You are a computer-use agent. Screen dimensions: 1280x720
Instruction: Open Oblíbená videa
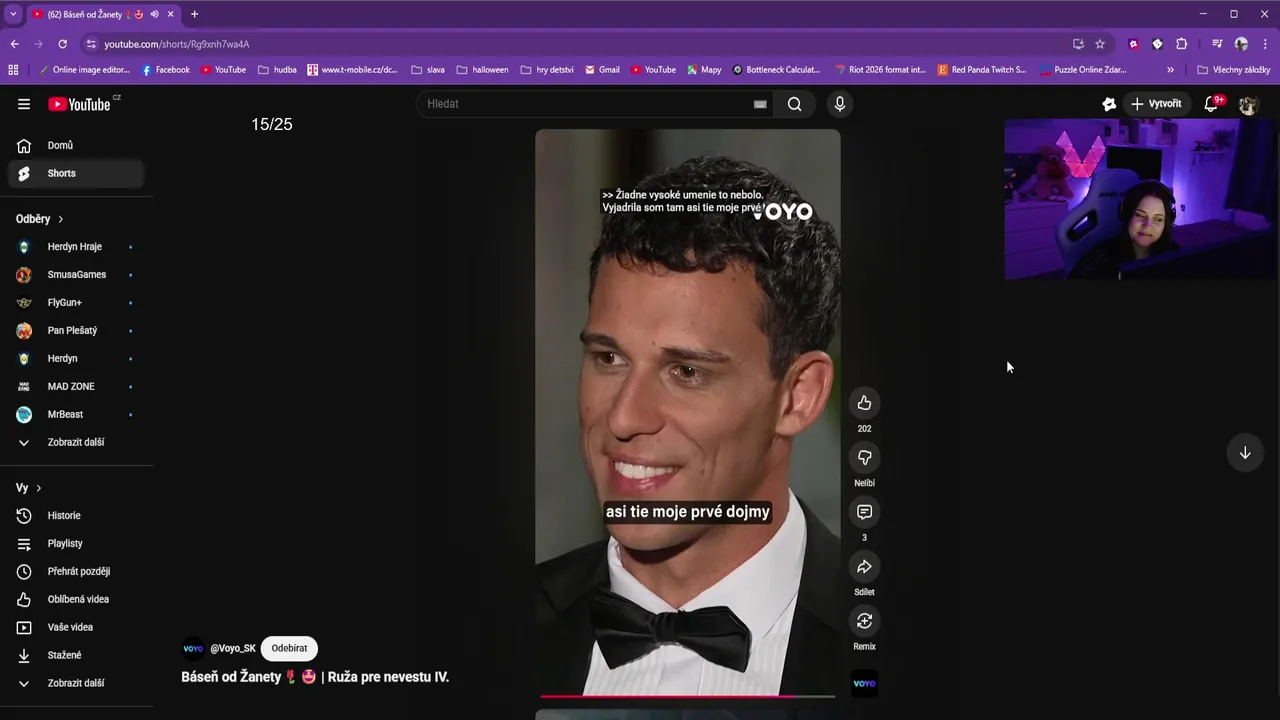(76, 600)
